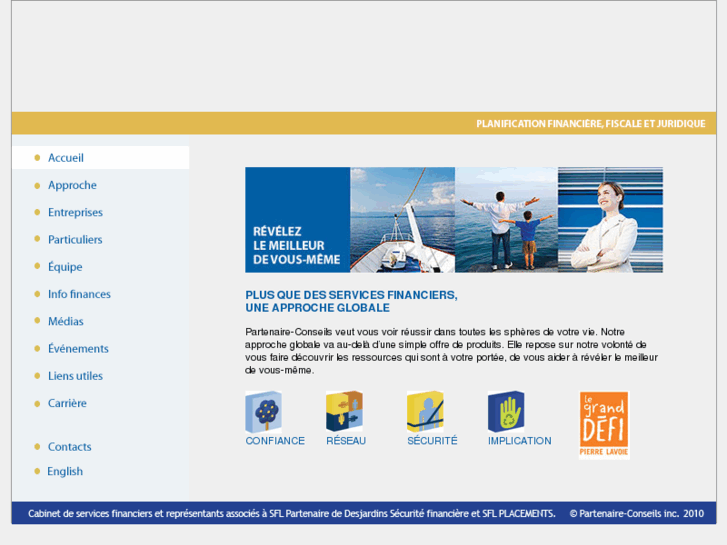
Task: Open the Liens utiles menu item
Action: [76, 376]
